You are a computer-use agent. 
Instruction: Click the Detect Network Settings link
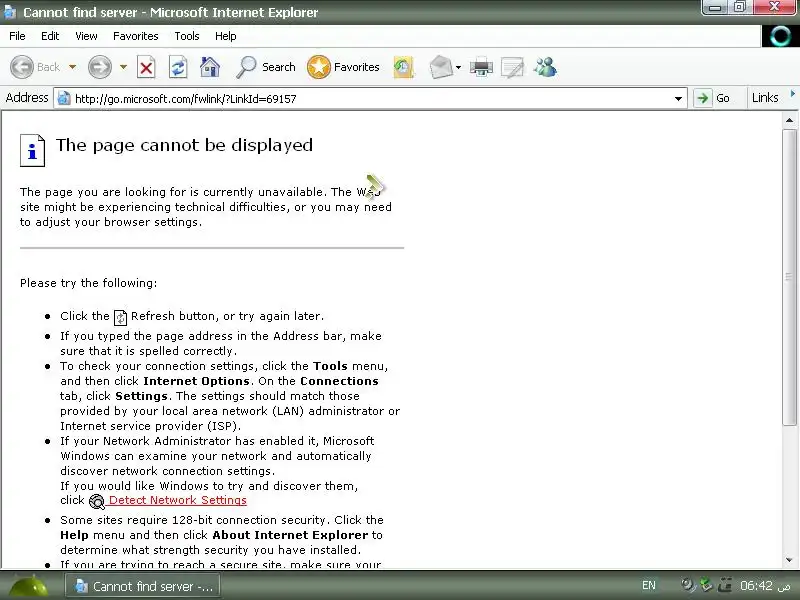point(178,500)
